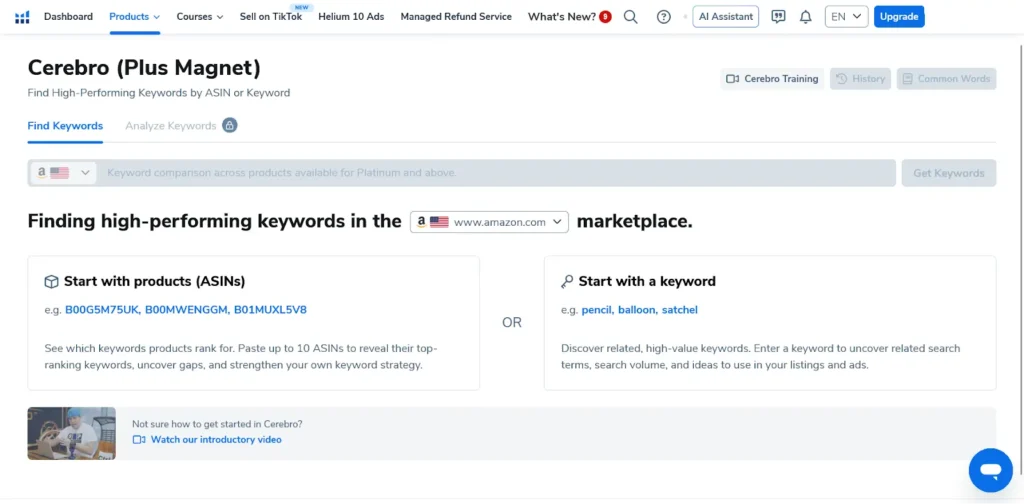Image resolution: width=1024 pixels, height=504 pixels.
Task: Expand the Products menu
Action: [x=135, y=17]
